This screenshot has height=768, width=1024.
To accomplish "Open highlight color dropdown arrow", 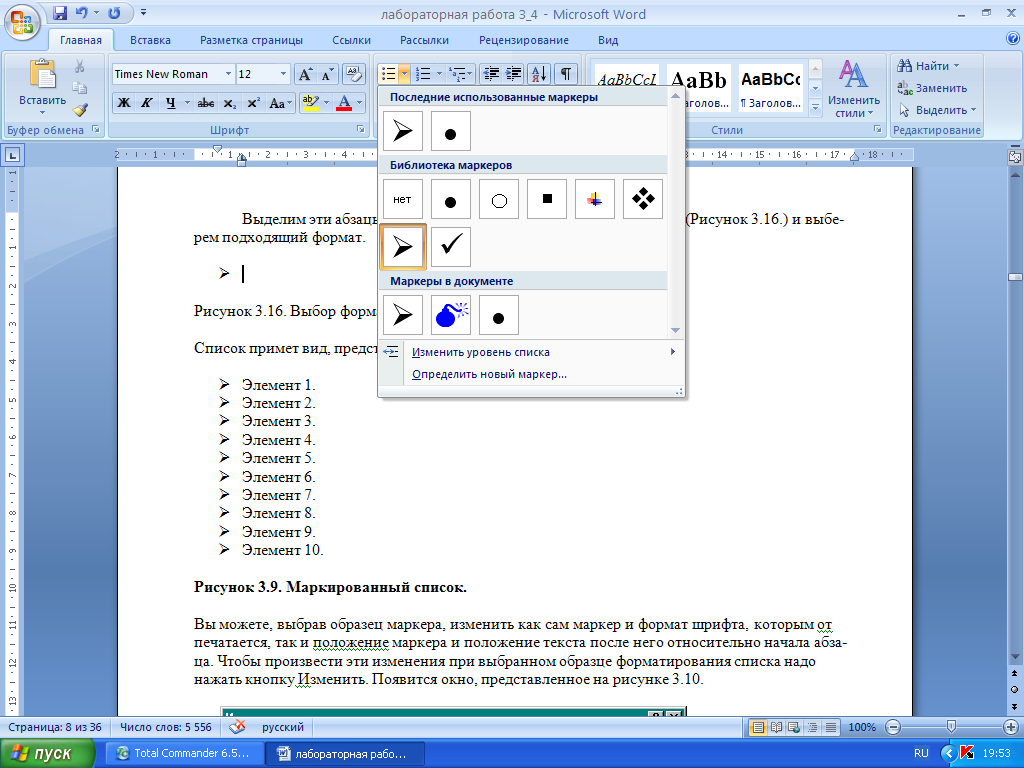I will pos(327,103).
